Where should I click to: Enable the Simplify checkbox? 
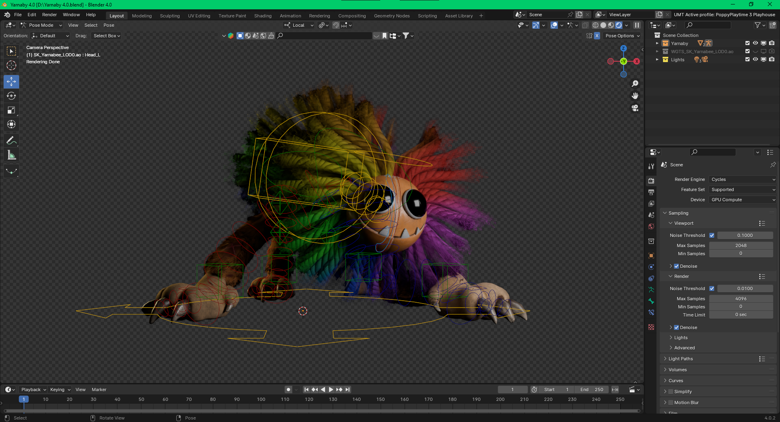pos(671,392)
